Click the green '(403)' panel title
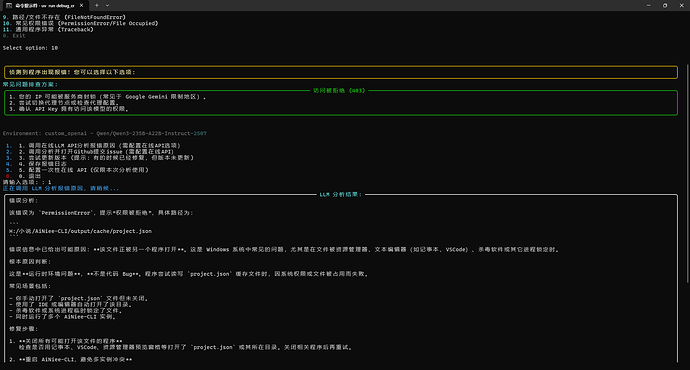Image resolution: width=690 pixels, height=370 pixels. coord(339,91)
